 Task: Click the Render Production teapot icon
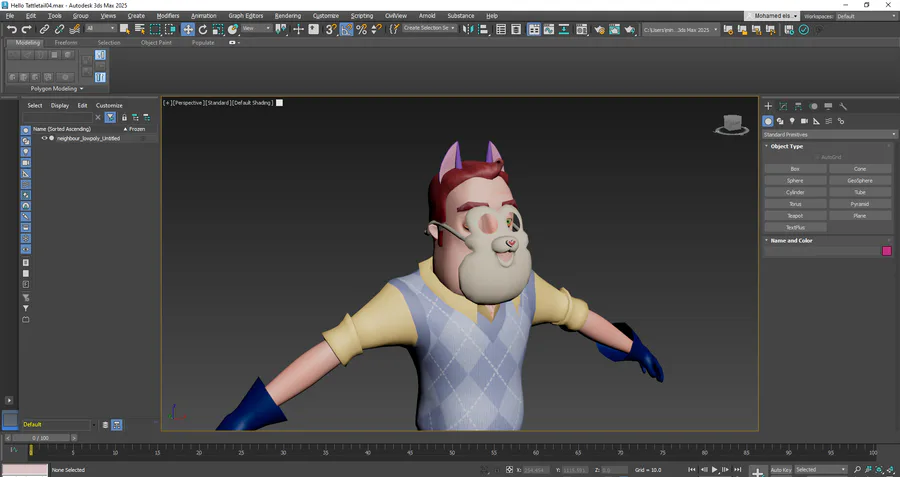630,29
